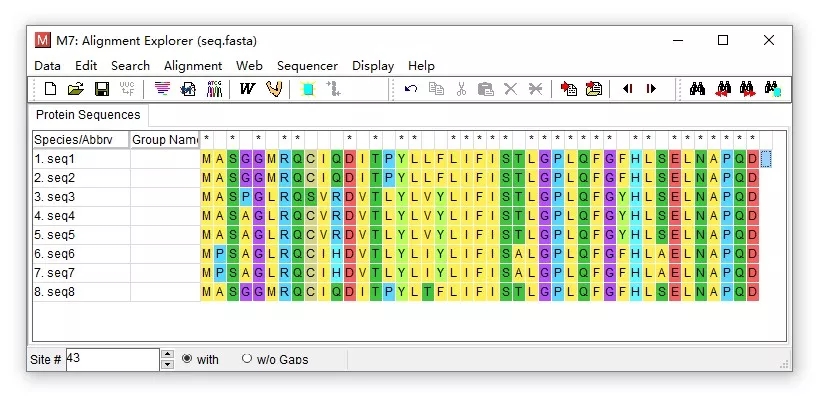The width and height of the screenshot is (816, 404).
Task: Open the Data menu
Action: tap(47, 66)
